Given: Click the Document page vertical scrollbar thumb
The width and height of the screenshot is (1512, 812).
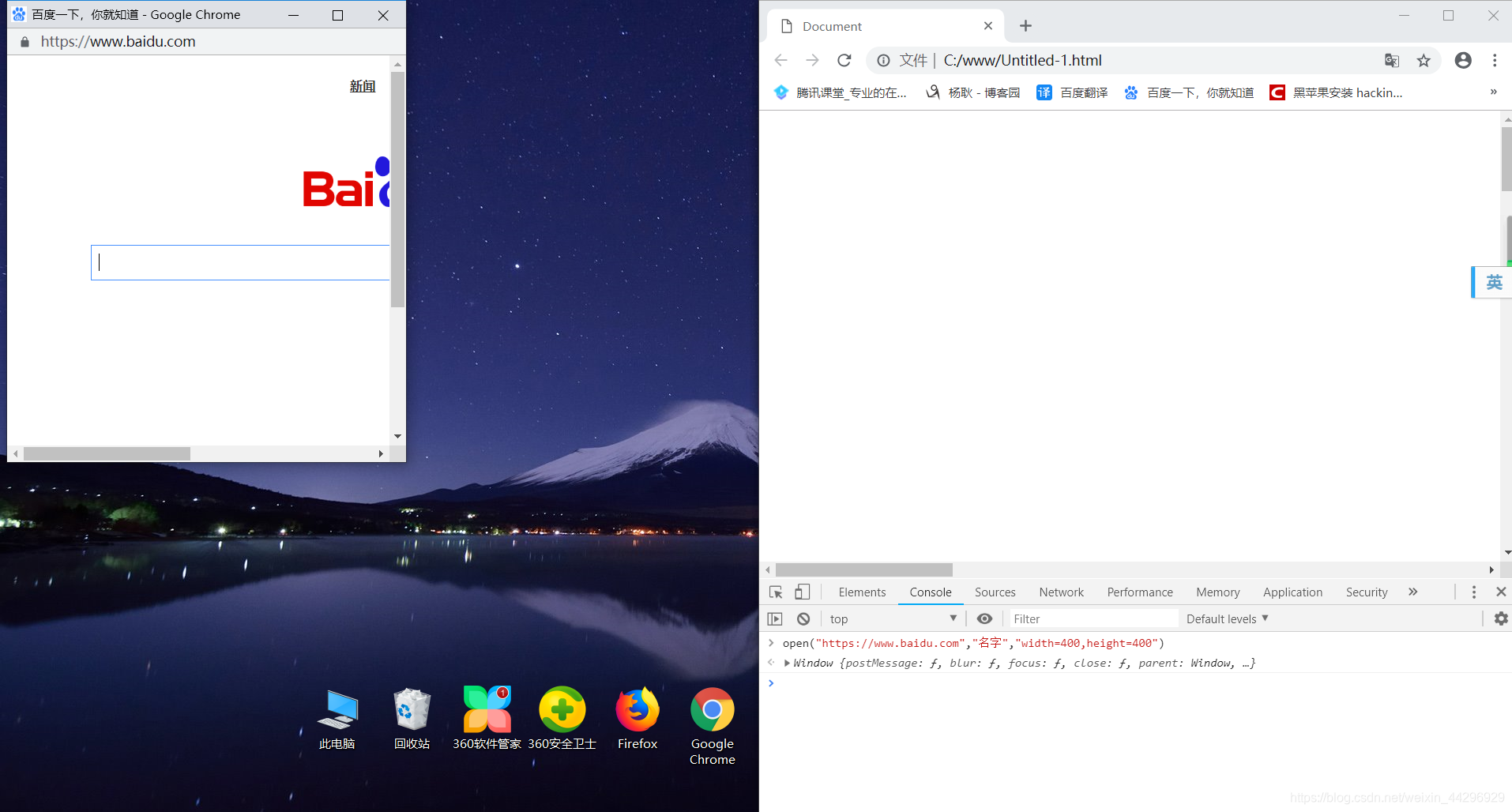Looking at the screenshot, I should [x=1506, y=158].
